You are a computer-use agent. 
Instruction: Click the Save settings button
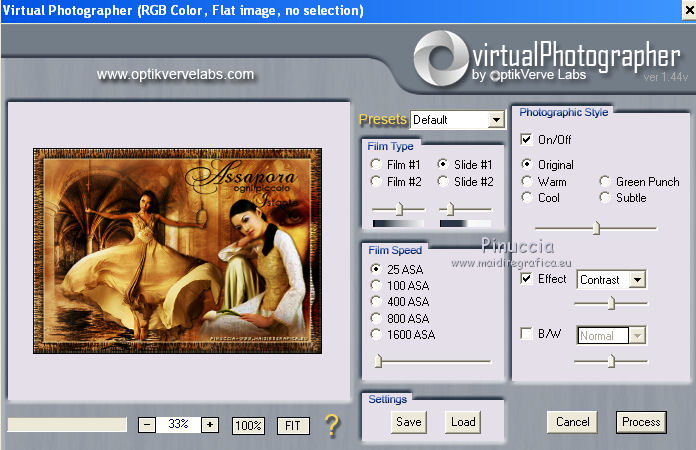click(x=409, y=422)
